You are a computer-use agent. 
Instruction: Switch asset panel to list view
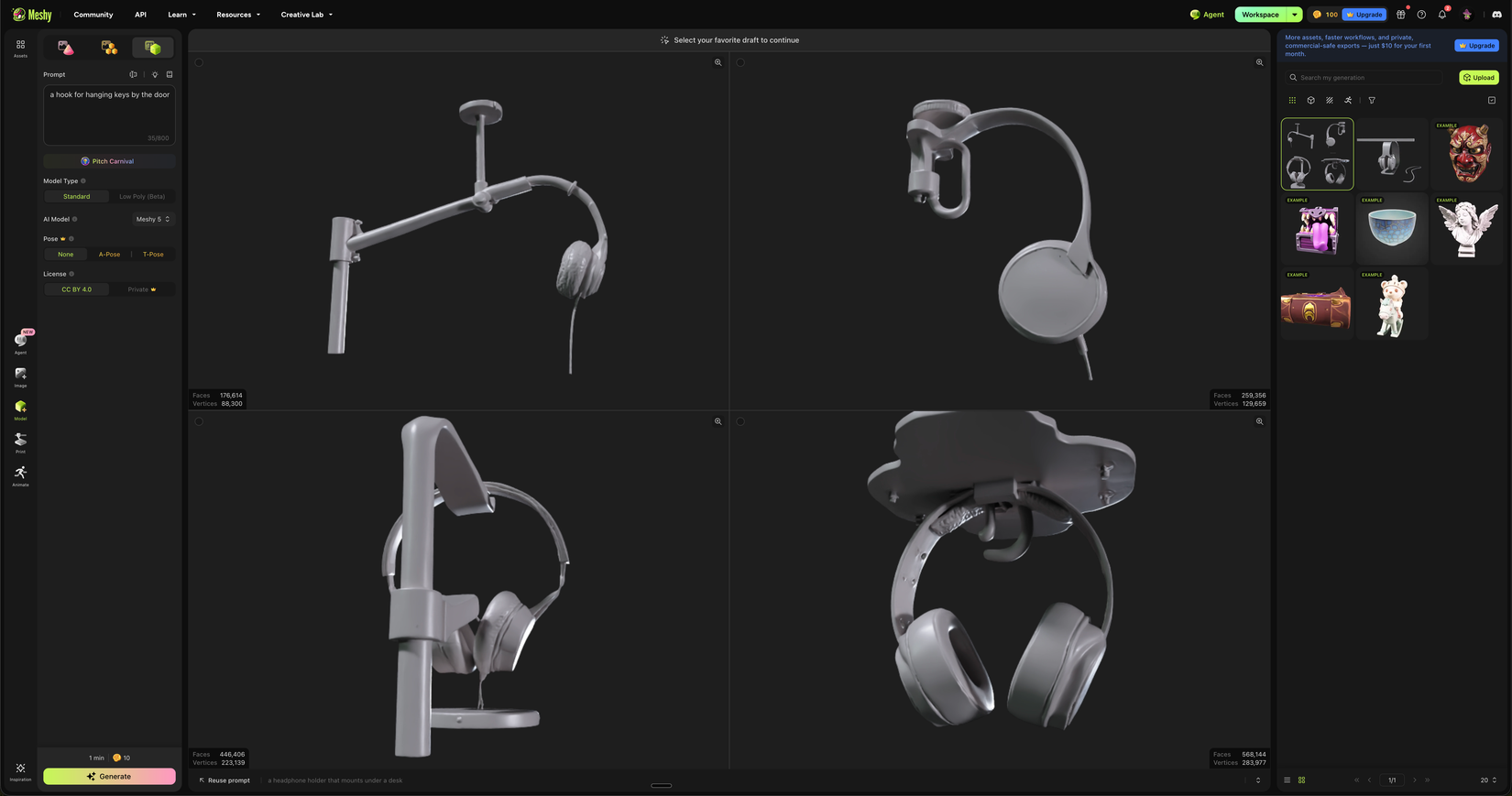click(1287, 780)
